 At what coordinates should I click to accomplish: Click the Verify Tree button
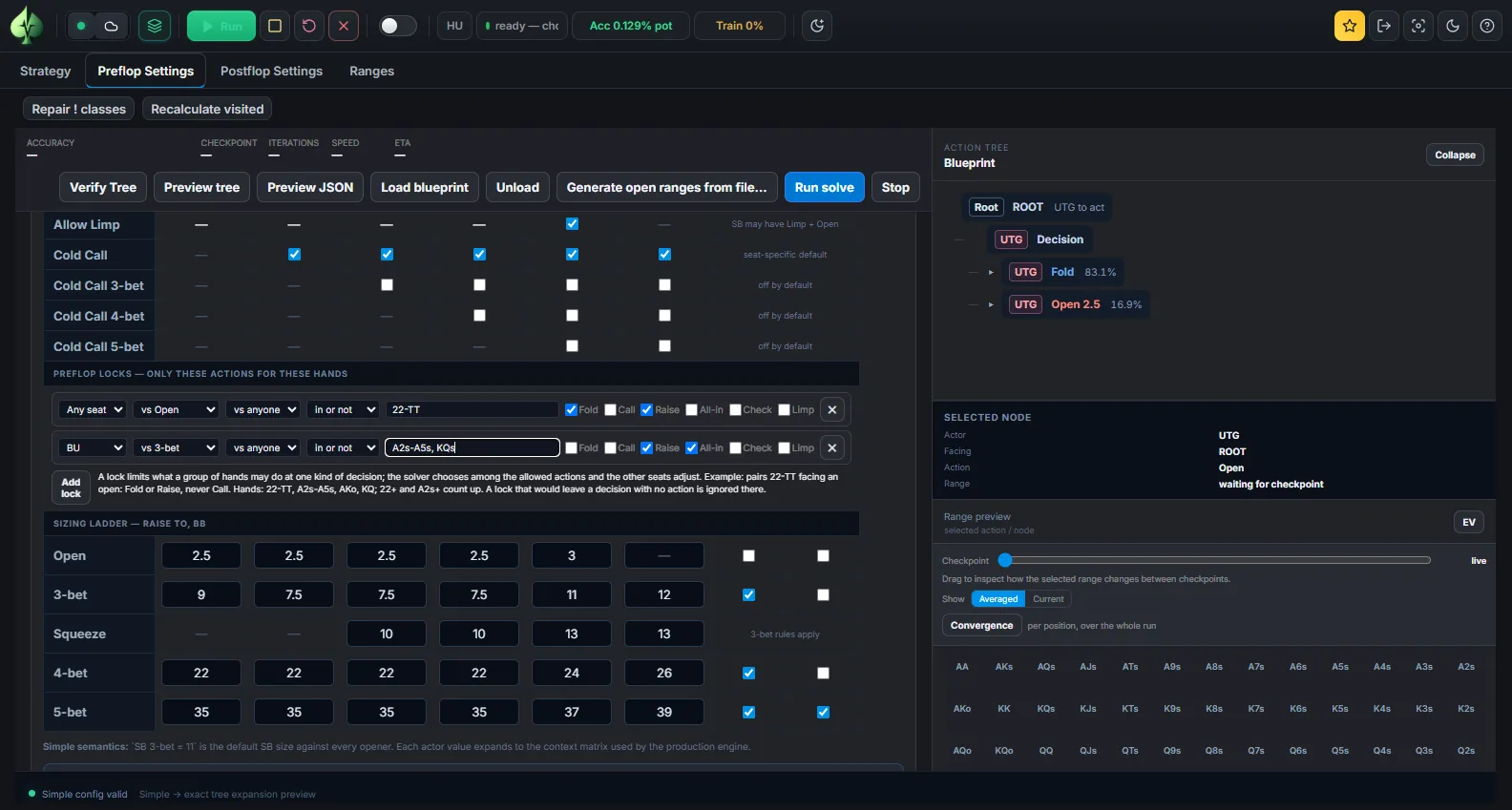[102, 187]
